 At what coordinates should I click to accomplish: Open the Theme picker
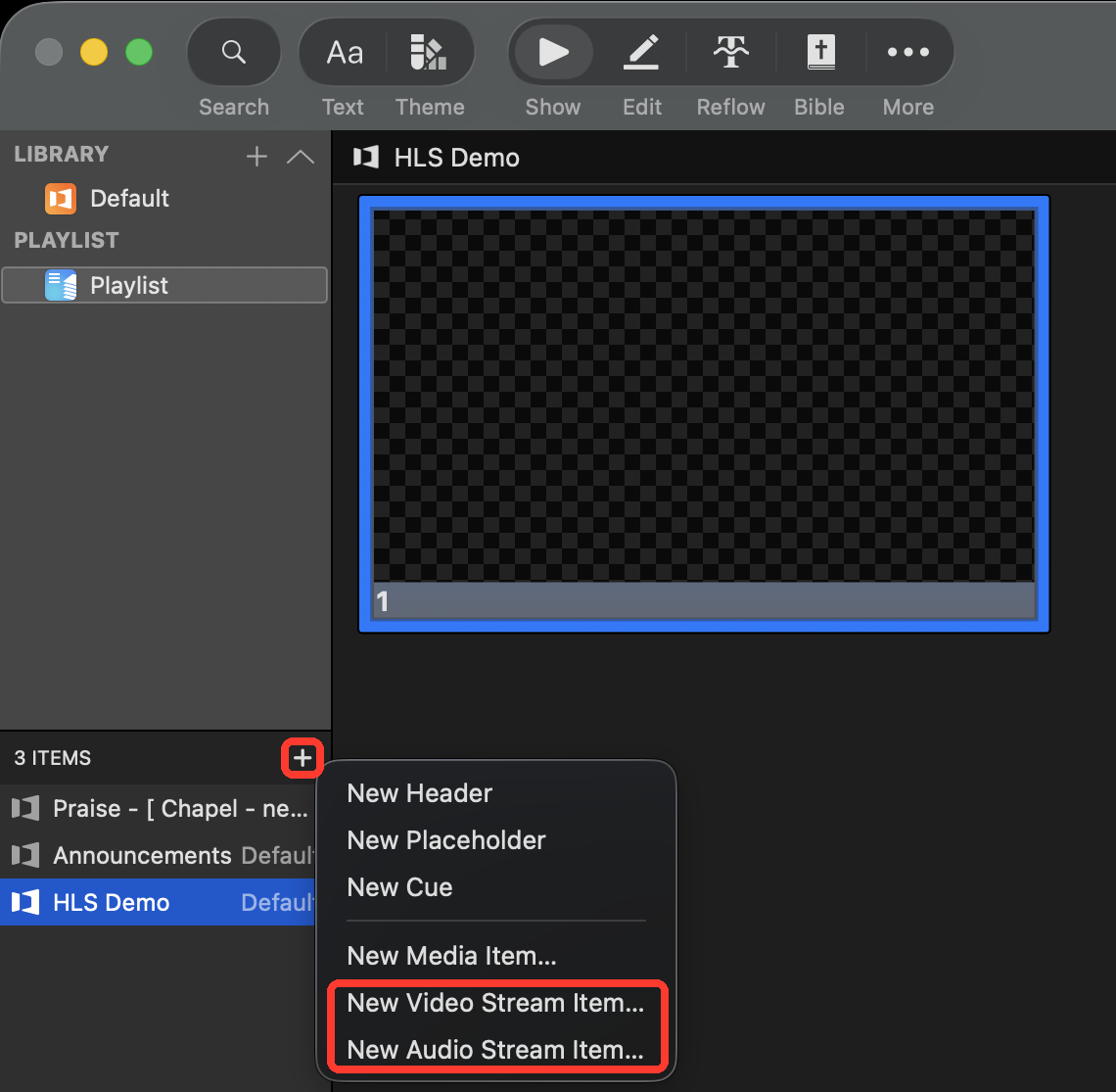point(429,52)
